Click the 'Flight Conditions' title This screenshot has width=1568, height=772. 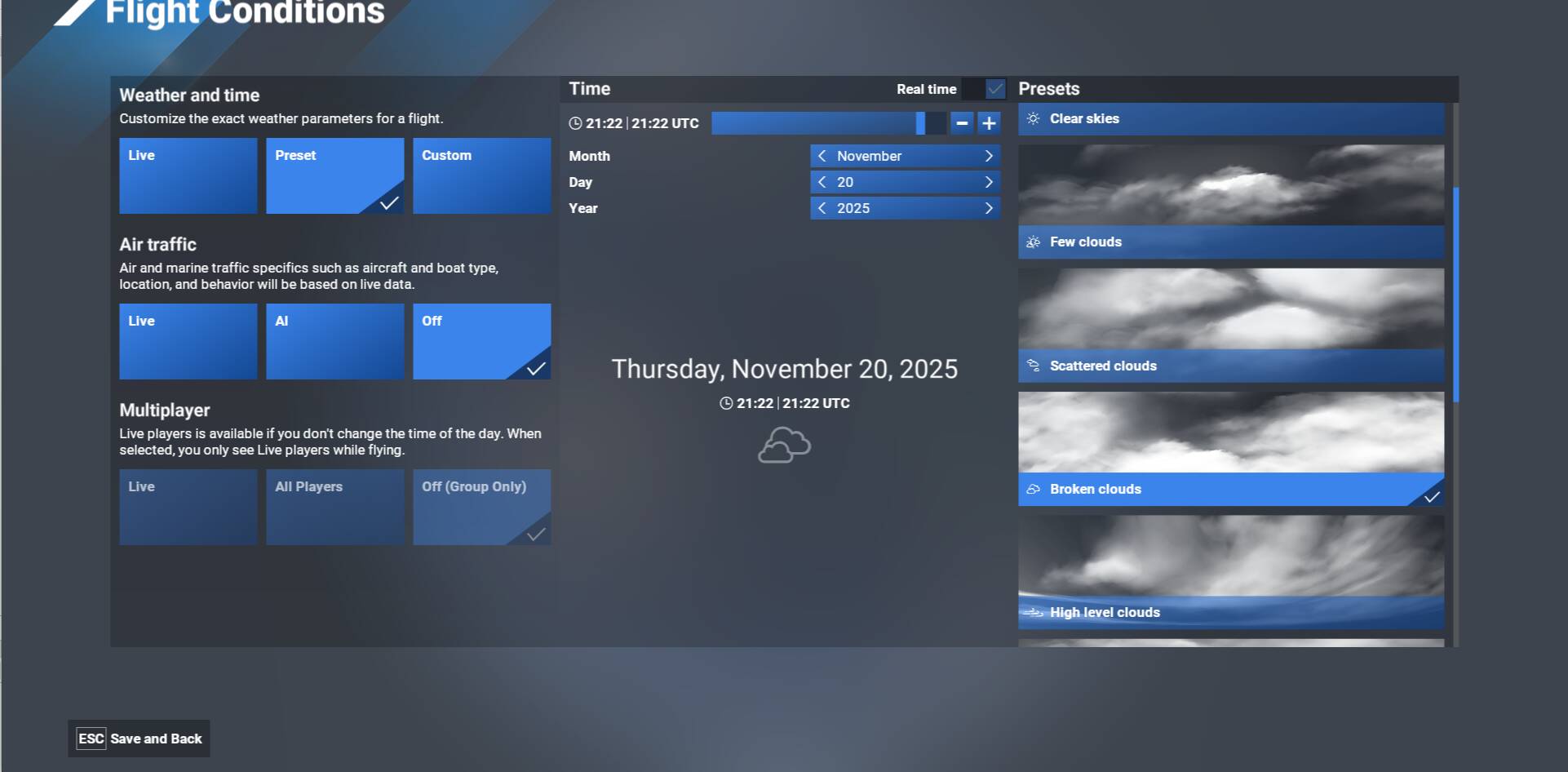pyautogui.click(x=245, y=12)
